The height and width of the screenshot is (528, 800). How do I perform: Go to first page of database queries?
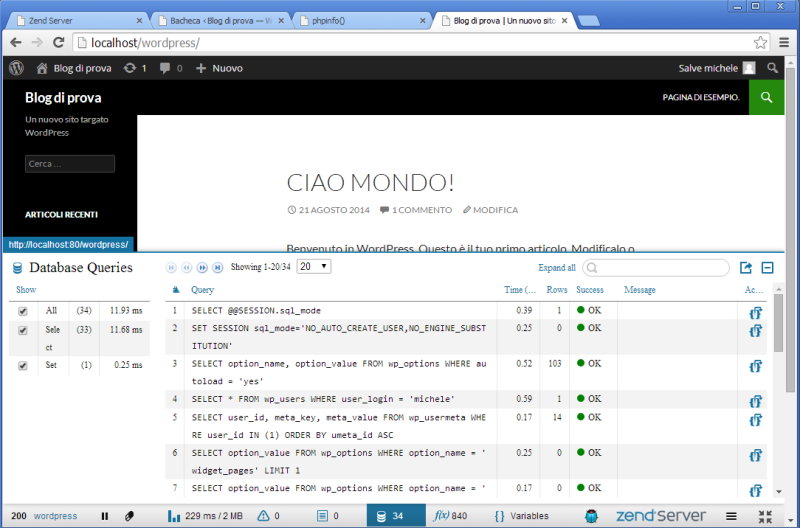(171, 267)
